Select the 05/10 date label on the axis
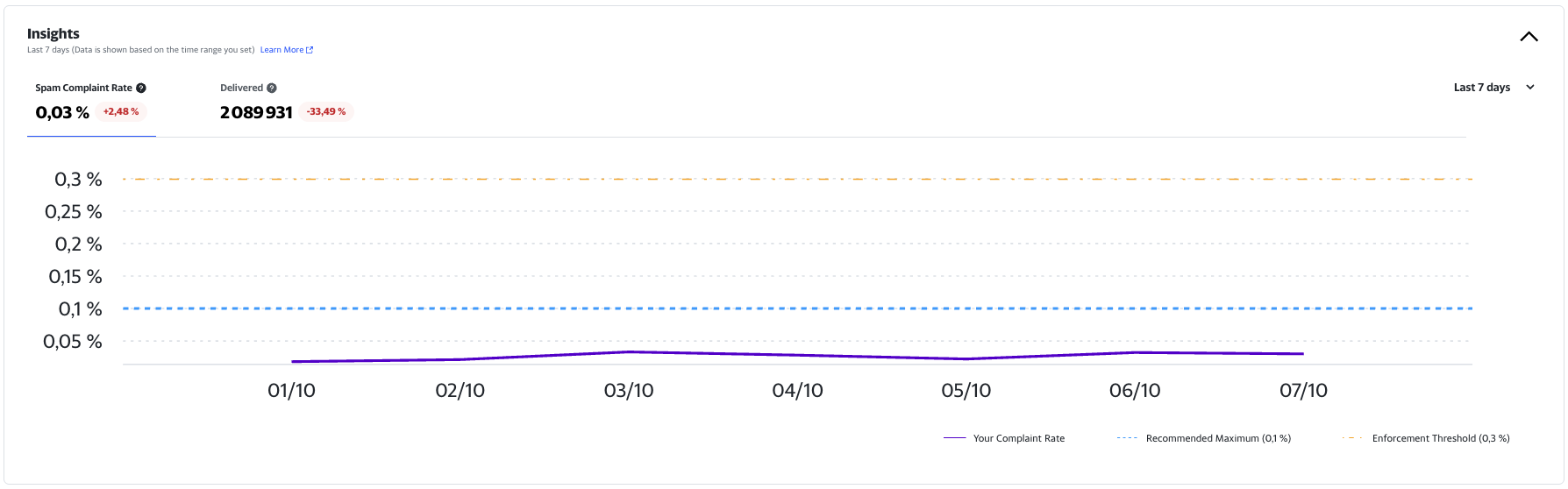 pyautogui.click(x=966, y=391)
